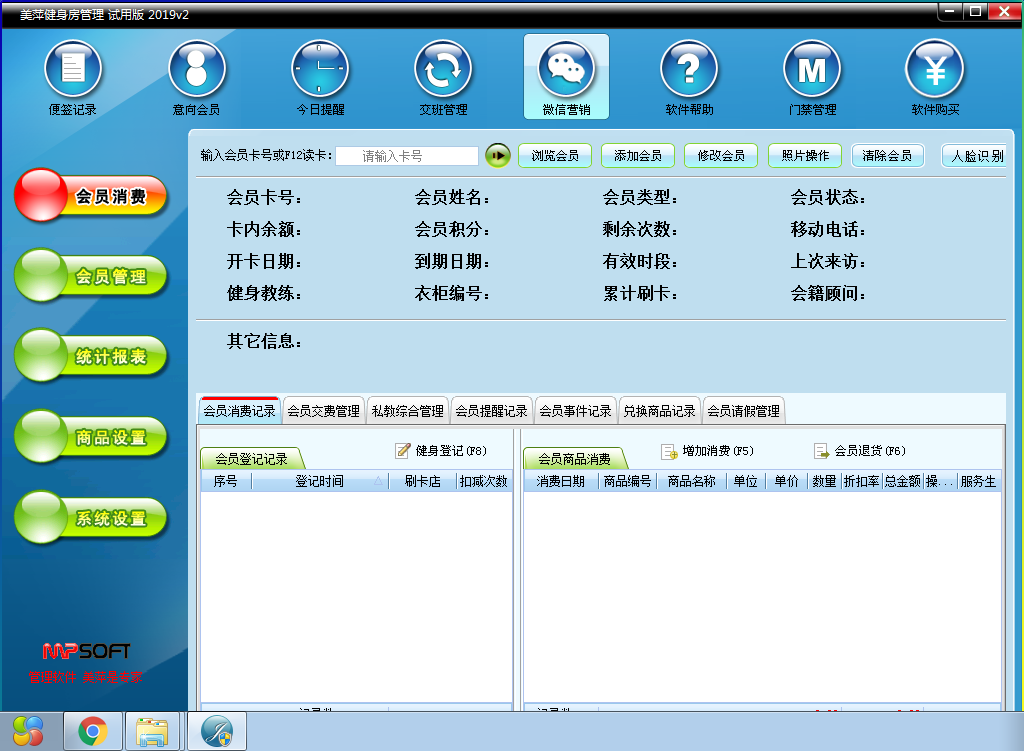Click the member card number input field
The height and width of the screenshot is (751, 1024).
(x=407, y=156)
